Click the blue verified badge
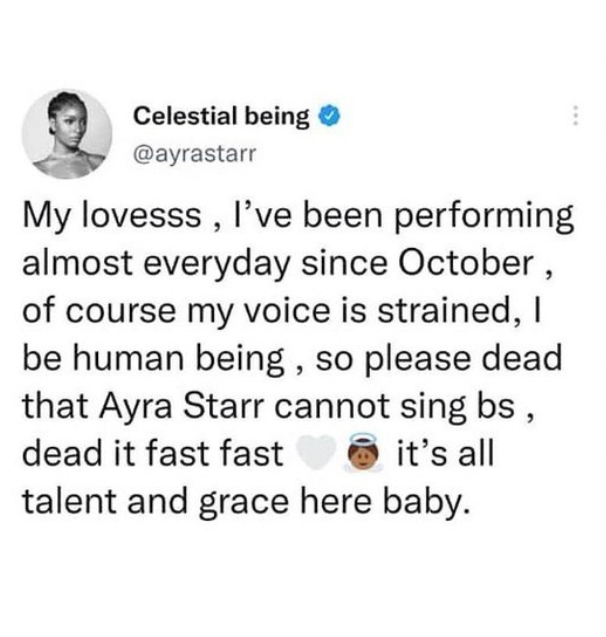The image size is (606, 637). [330, 117]
